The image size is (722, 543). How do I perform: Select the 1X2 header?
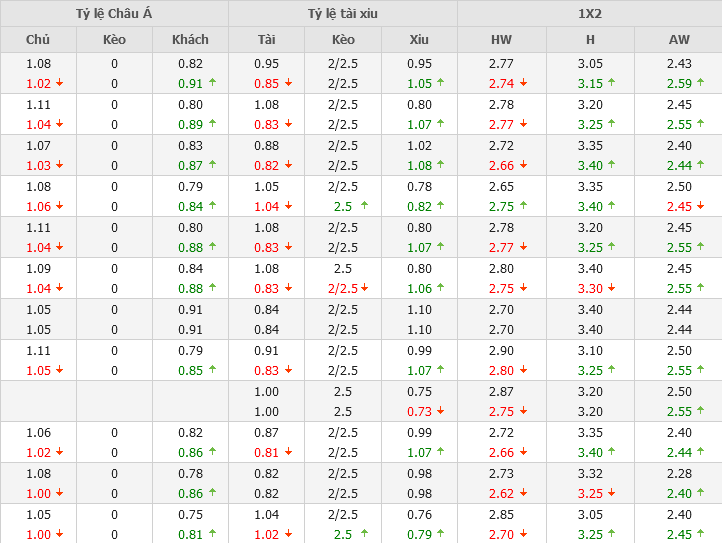tap(590, 14)
